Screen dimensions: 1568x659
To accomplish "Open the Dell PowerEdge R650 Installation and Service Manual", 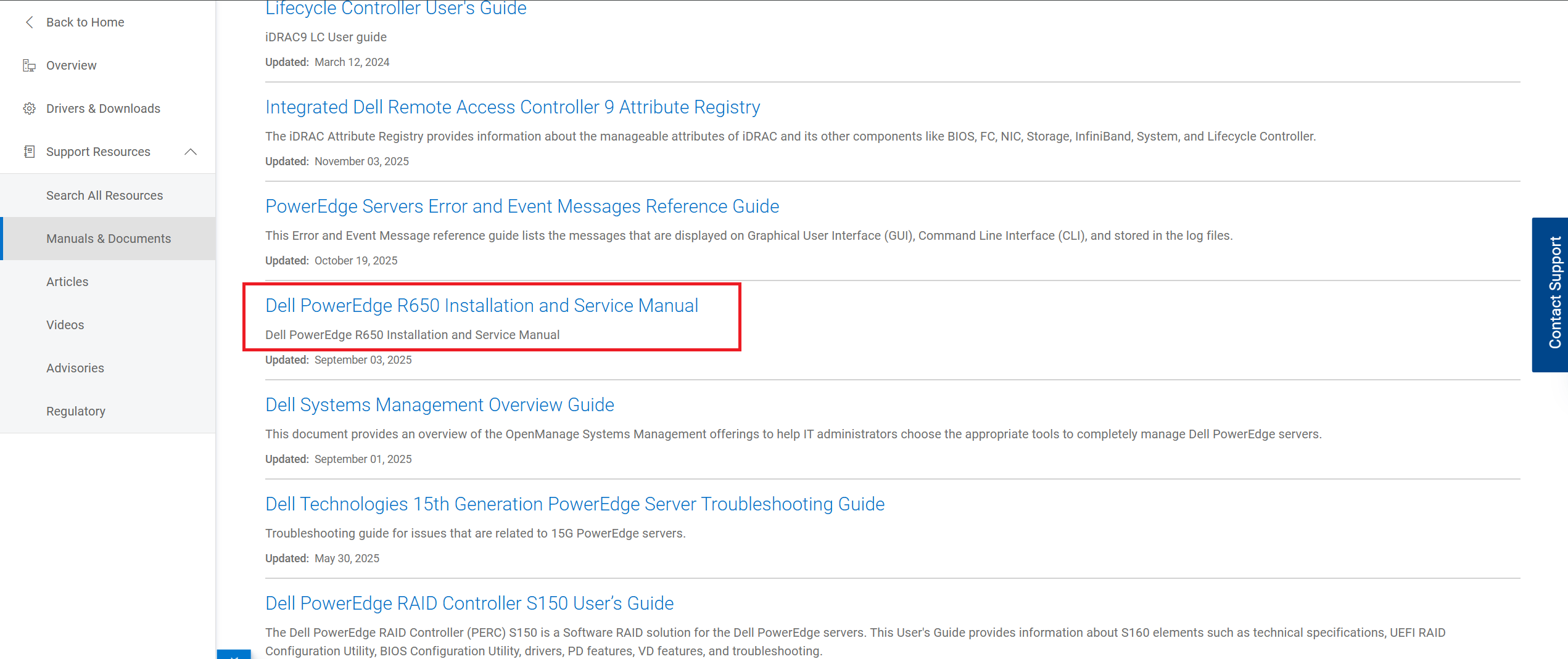I will (482, 305).
